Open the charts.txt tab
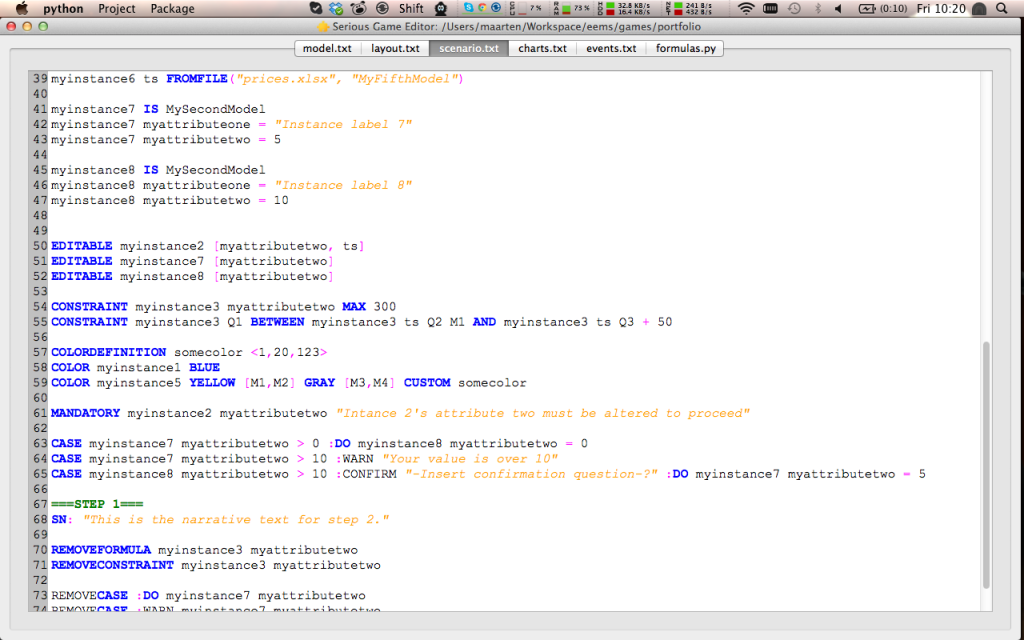The width and height of the screenshot is (1024, 640). click(x=542, y=48)
